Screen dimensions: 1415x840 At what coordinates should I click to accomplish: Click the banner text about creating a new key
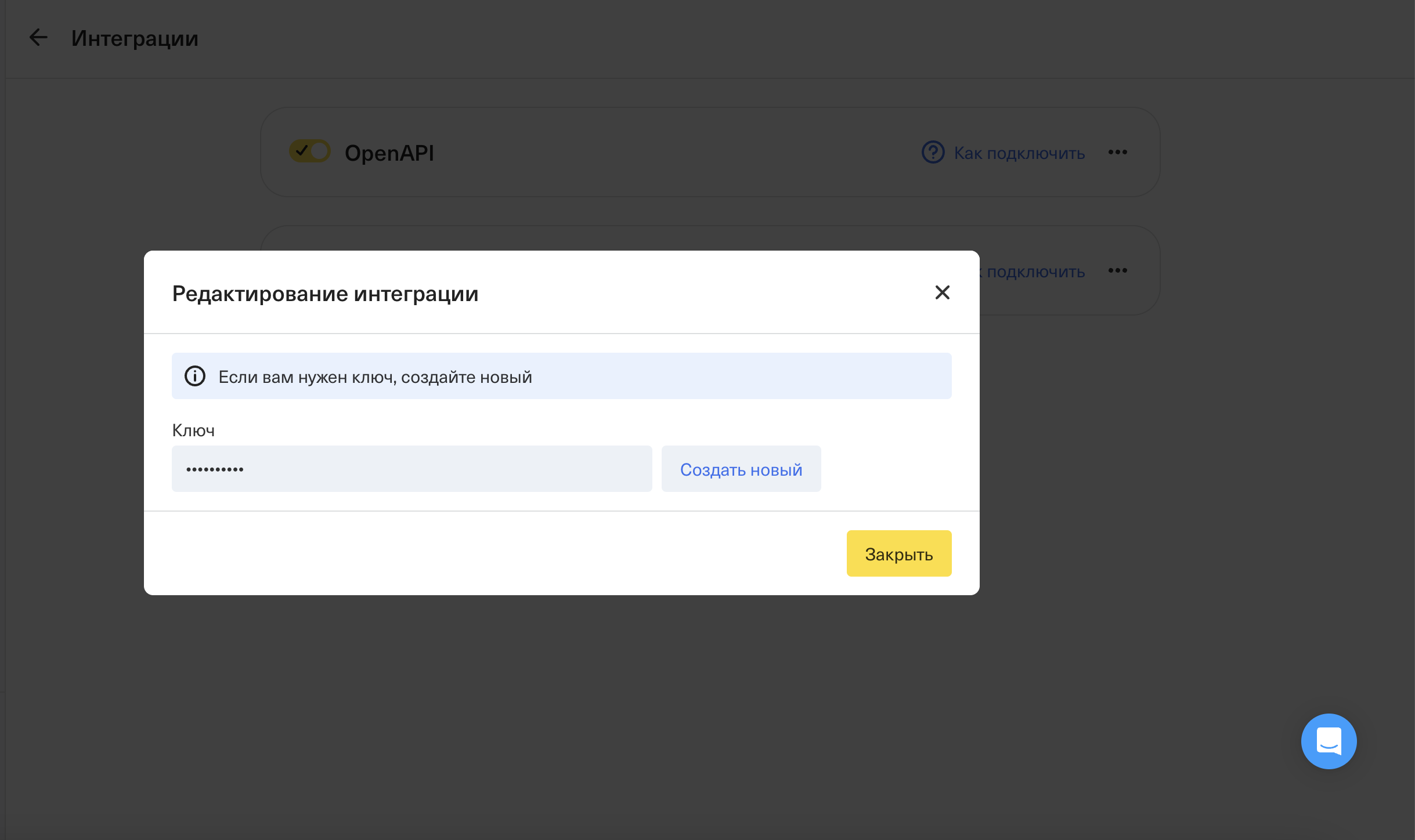375,377
